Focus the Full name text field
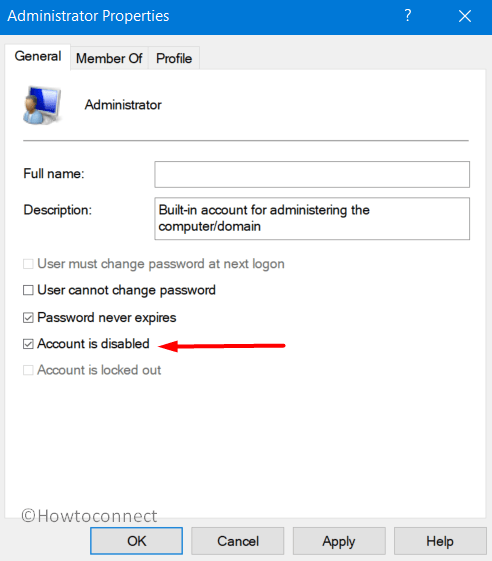 [x=312, y=174]
